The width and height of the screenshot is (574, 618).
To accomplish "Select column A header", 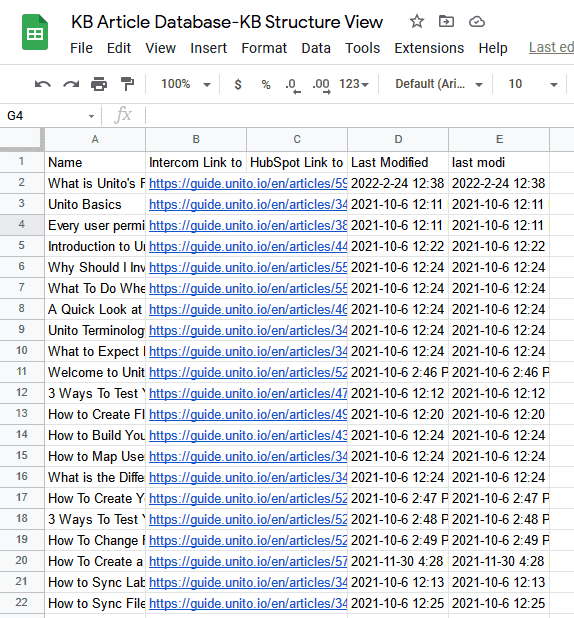I will [95, 139].
